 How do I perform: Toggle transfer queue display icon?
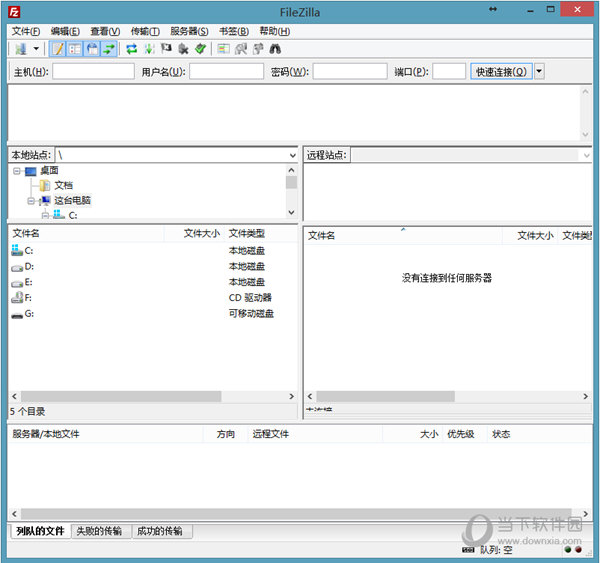109,49
